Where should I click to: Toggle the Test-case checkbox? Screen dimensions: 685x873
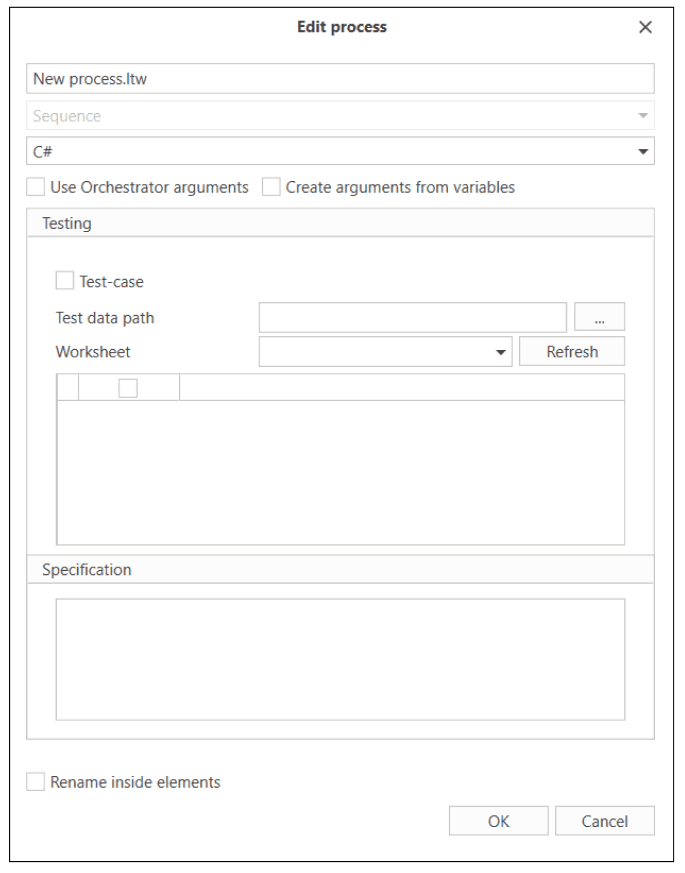(x=66, y=282)
